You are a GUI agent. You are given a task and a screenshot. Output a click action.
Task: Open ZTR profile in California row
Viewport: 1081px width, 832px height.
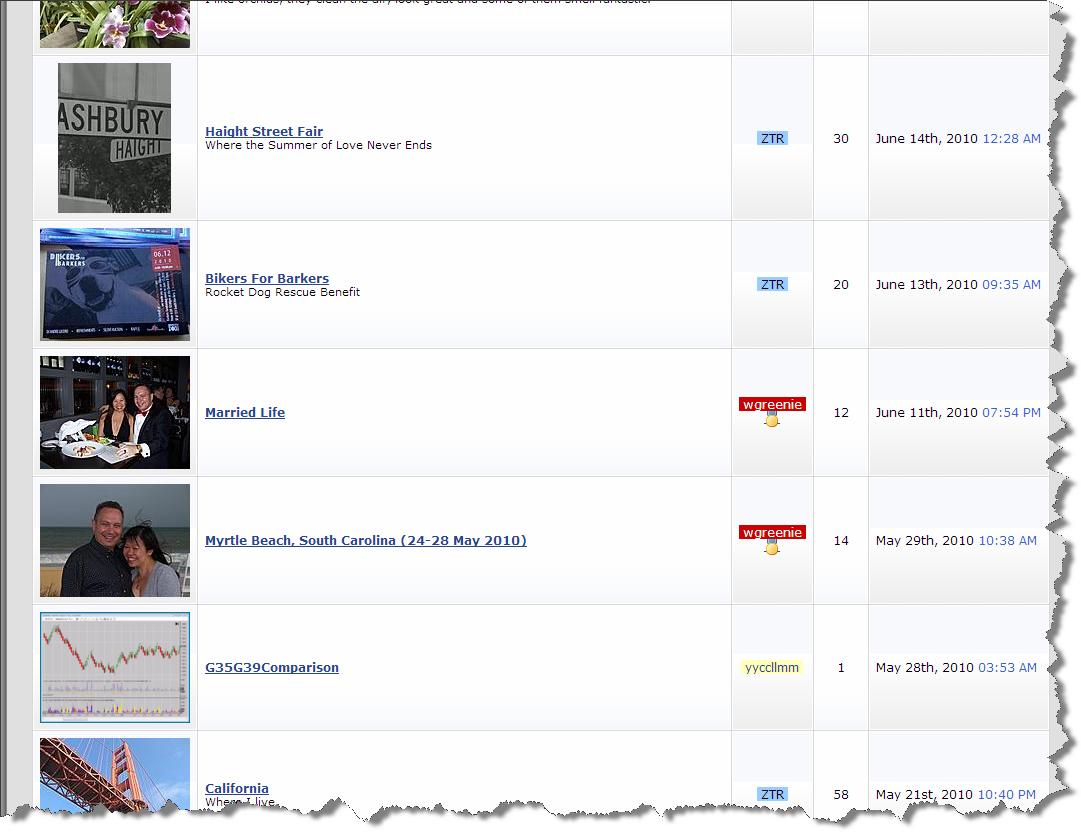tap(772, 795)
